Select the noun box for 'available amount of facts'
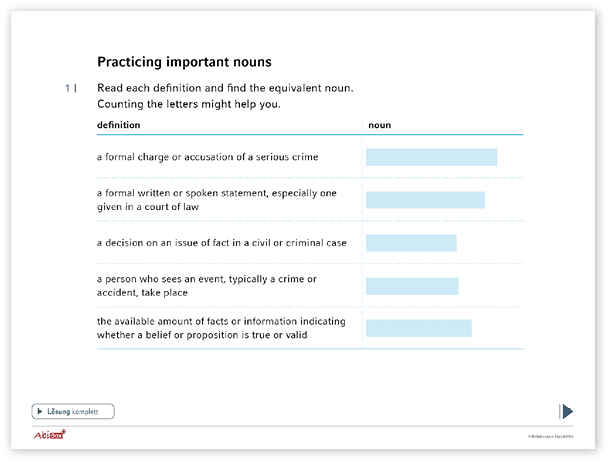This screenshot has width=609, height=463. tap(418, 328)
